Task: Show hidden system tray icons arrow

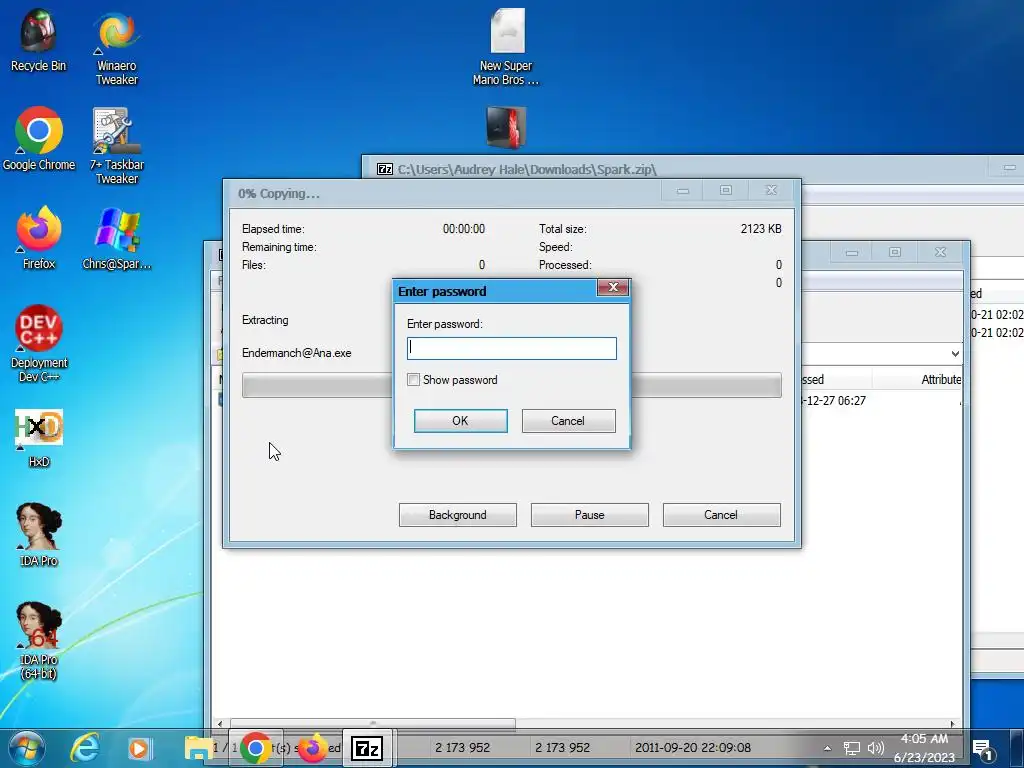Action: click(827, 748)
